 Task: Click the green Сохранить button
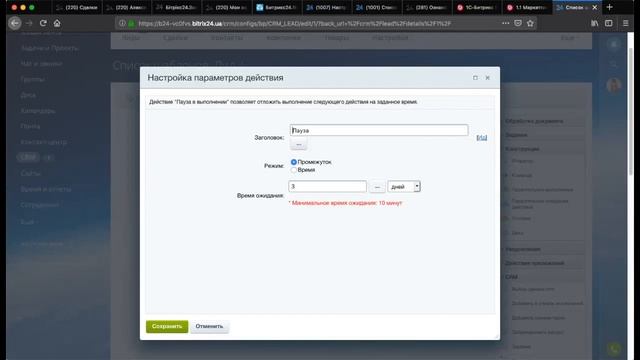[167, 326]
